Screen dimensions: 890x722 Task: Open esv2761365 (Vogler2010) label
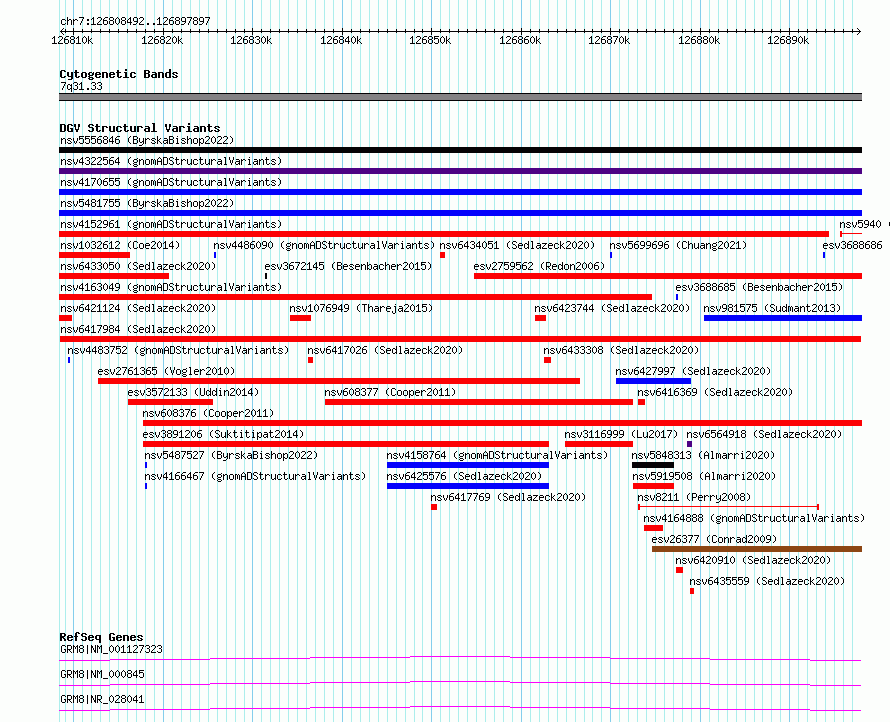(x=166, y=371)
